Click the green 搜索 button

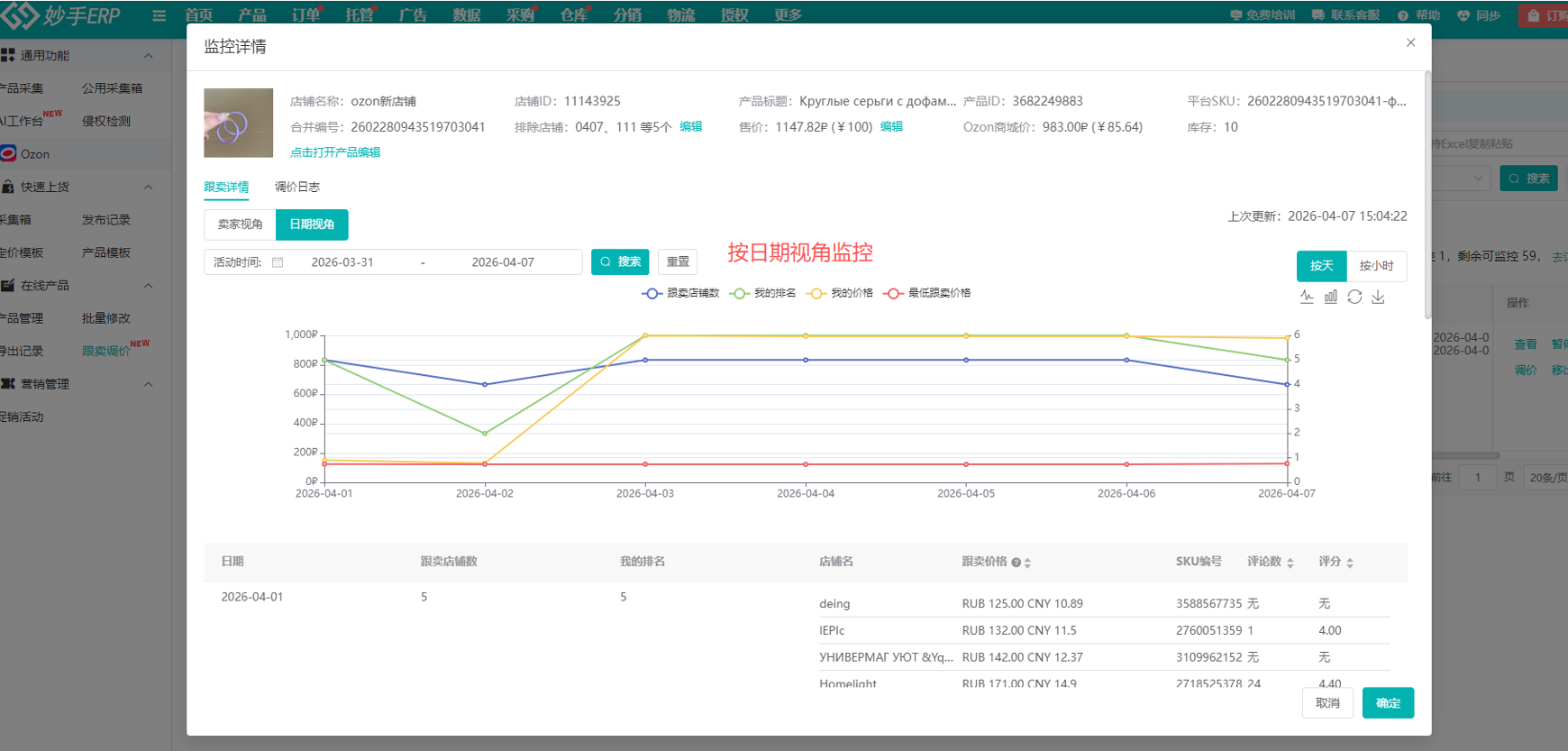coord(620,261)
